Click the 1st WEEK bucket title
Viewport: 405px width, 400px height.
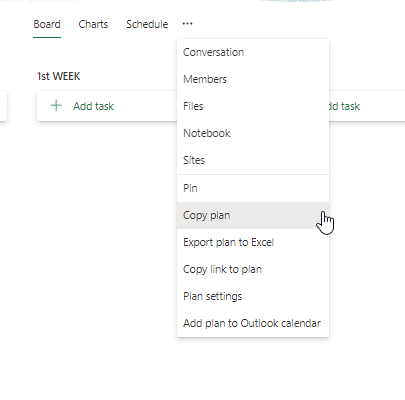59,76
